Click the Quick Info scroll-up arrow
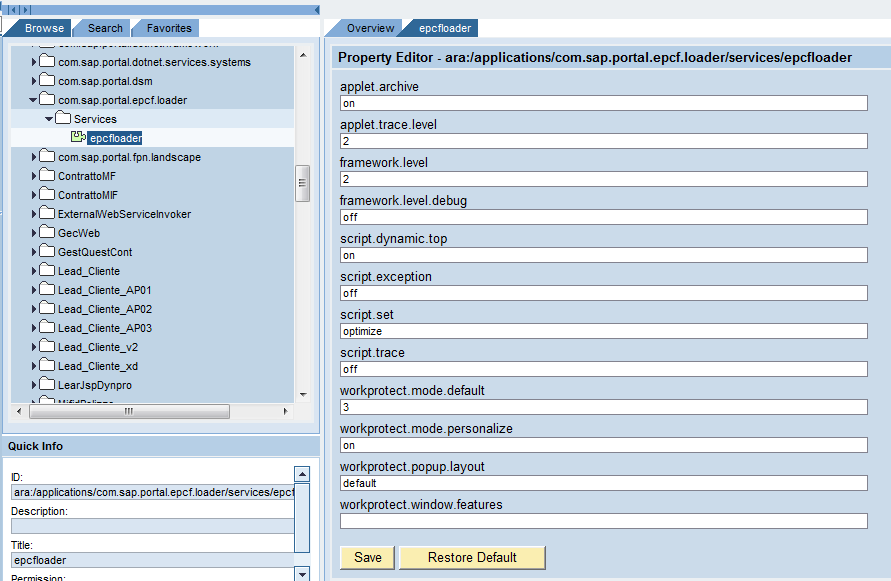This screenshot has height=581, width=891. 302,474
